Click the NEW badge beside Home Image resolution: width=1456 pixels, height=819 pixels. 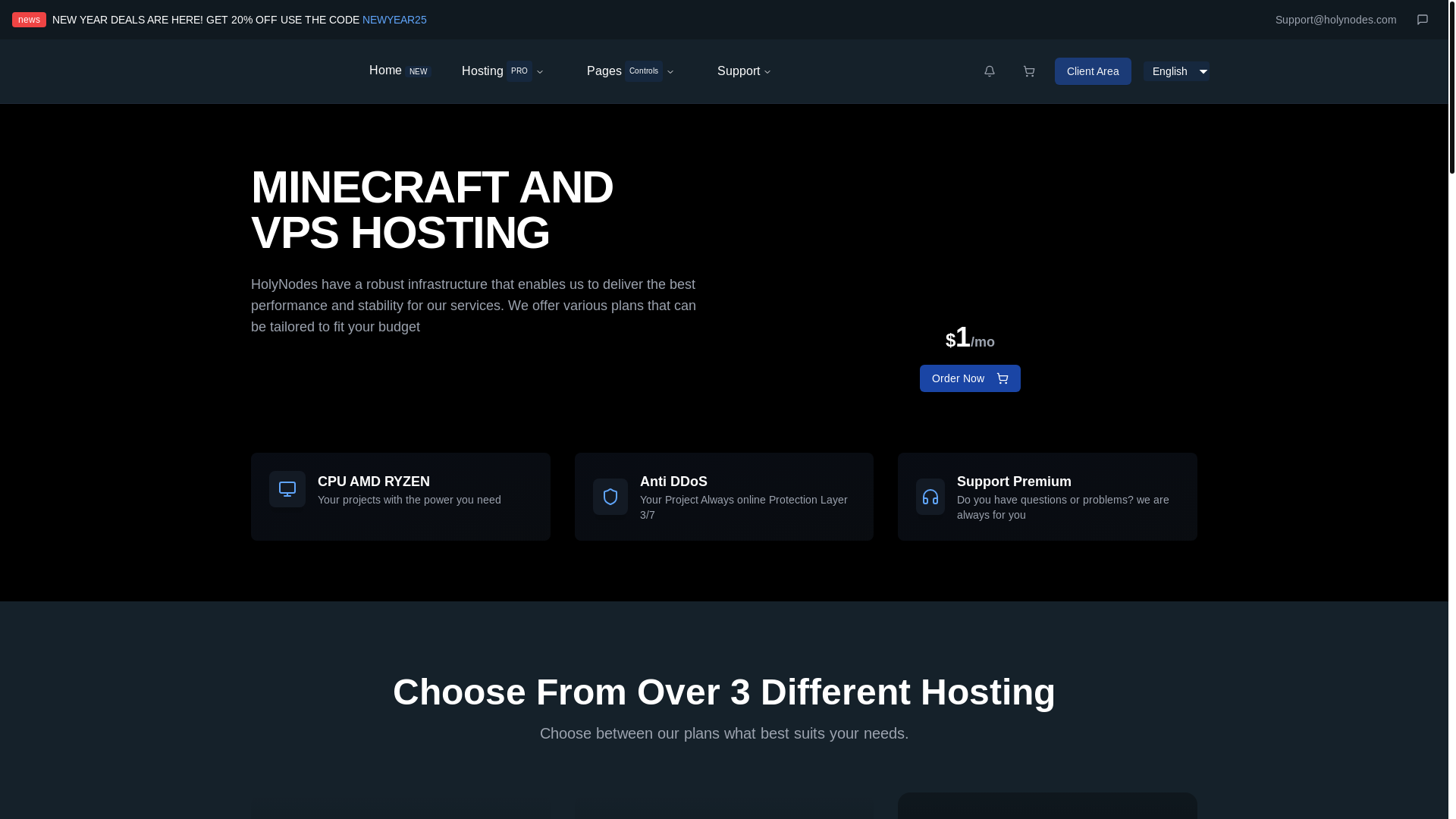tap(418, 72)
